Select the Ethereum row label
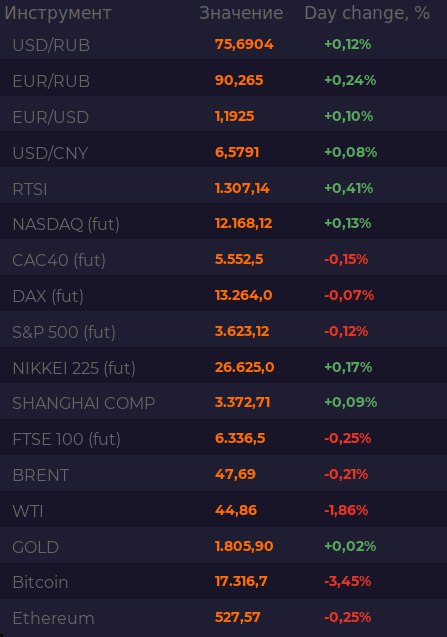Viewport: 447px width, 637px height. click(x=53, y=618)
